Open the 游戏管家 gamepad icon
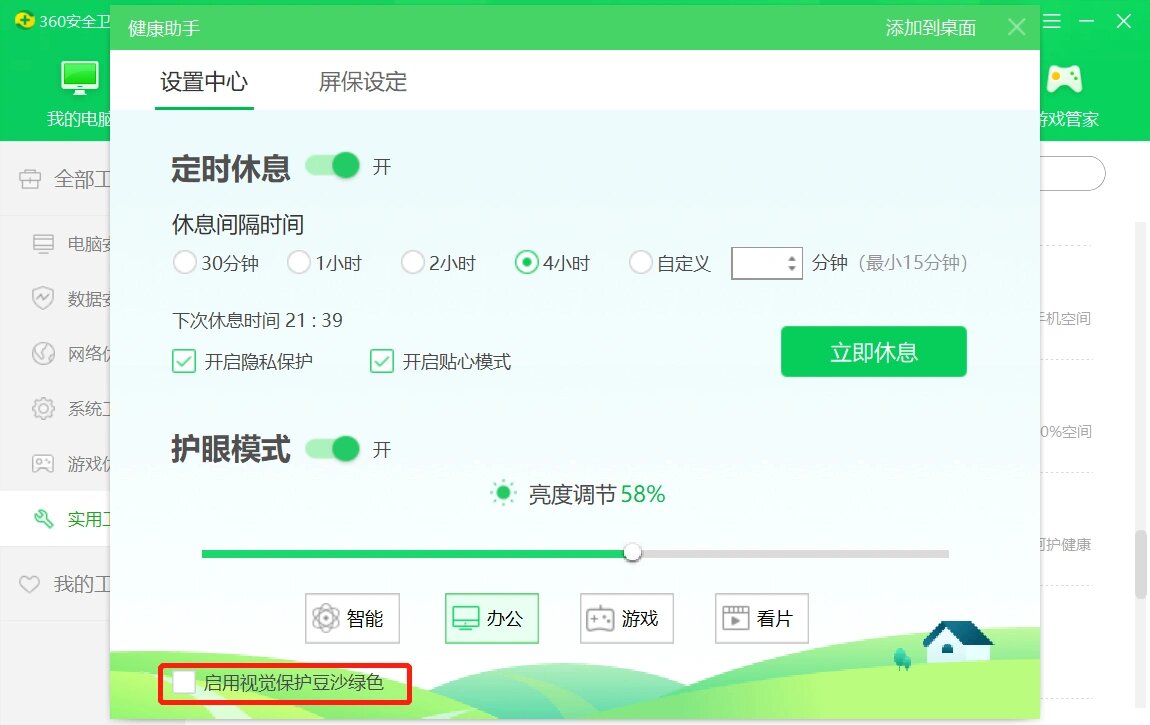The width and height of the screenshot is (1150, 725). [x=1064, y=78]
